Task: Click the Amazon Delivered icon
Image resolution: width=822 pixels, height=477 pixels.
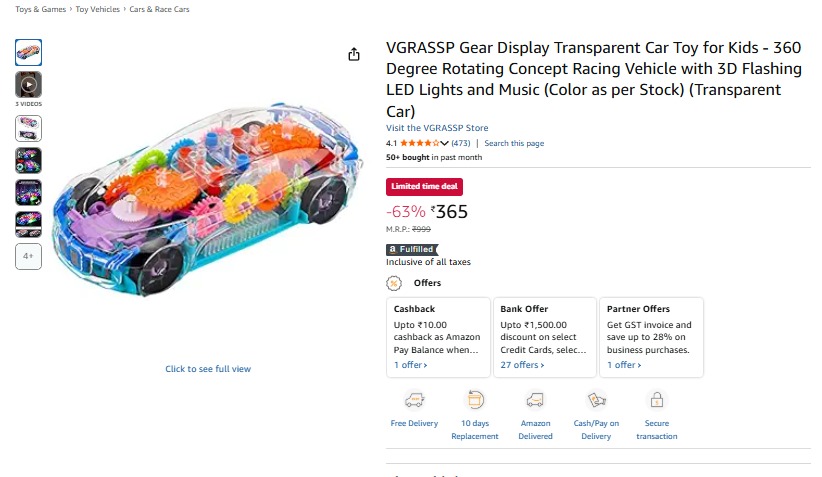Action: click(535, 401)
